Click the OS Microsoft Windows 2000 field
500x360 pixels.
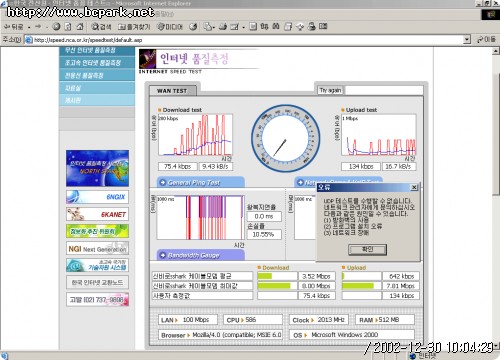(x=352, y=335)
